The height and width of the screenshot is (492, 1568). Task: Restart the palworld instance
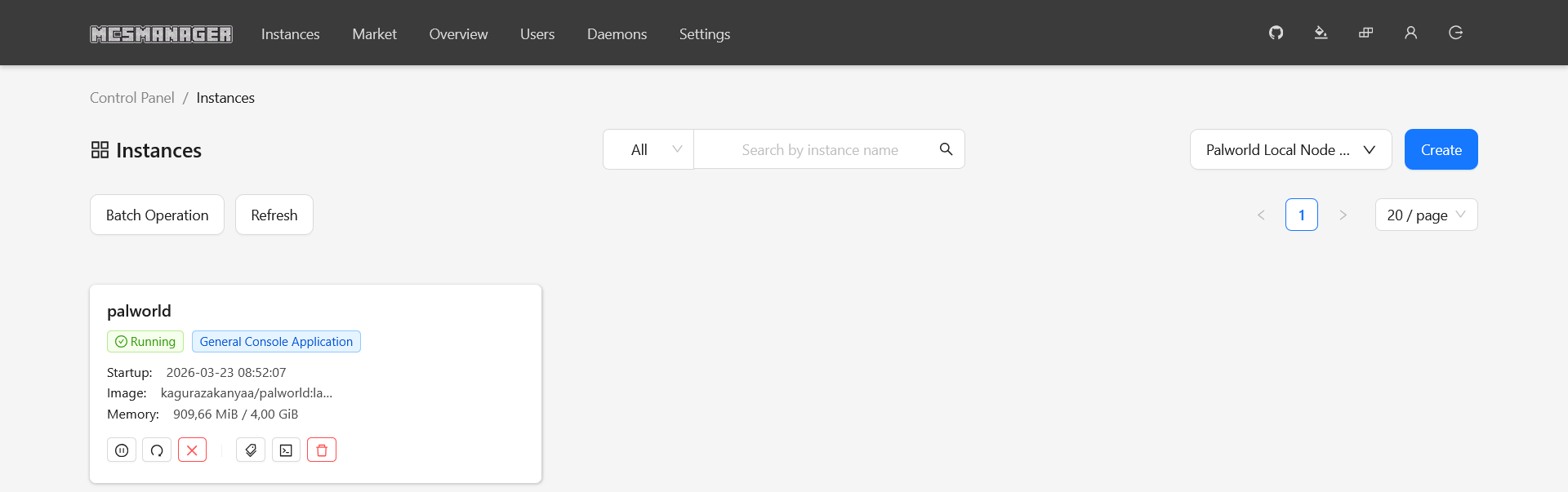(x=157, y=450)
